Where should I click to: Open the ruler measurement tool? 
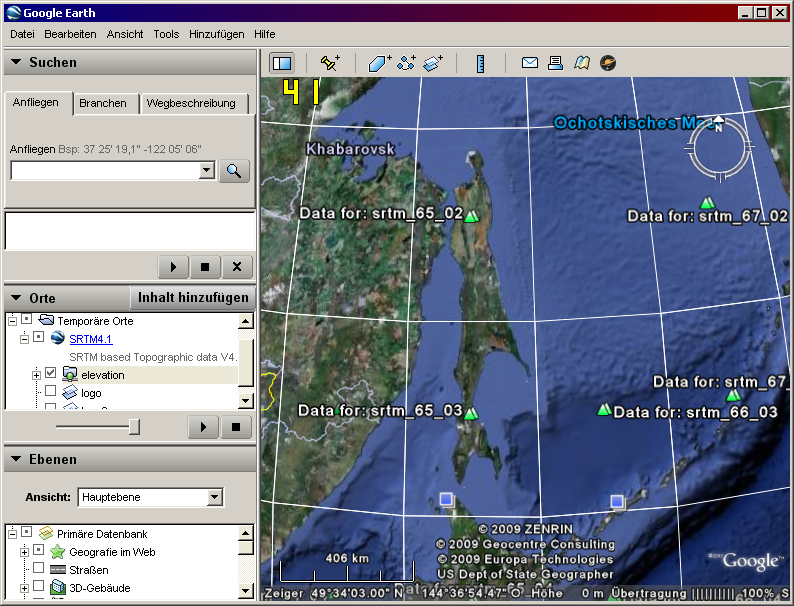pyautogui.click(x=480, y=63)
